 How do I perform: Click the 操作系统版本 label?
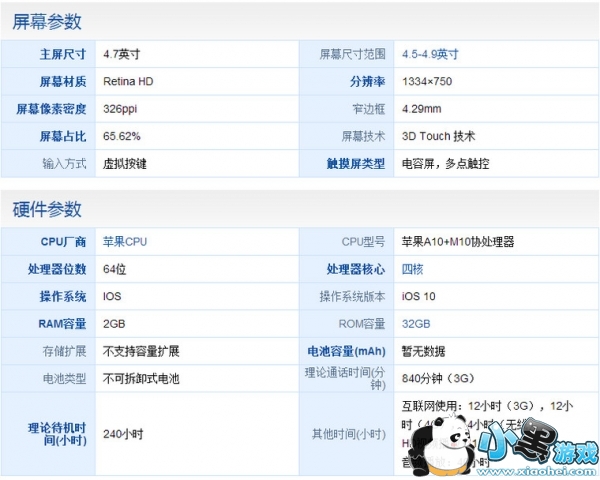pyautogui.click(x=352, y=297)
